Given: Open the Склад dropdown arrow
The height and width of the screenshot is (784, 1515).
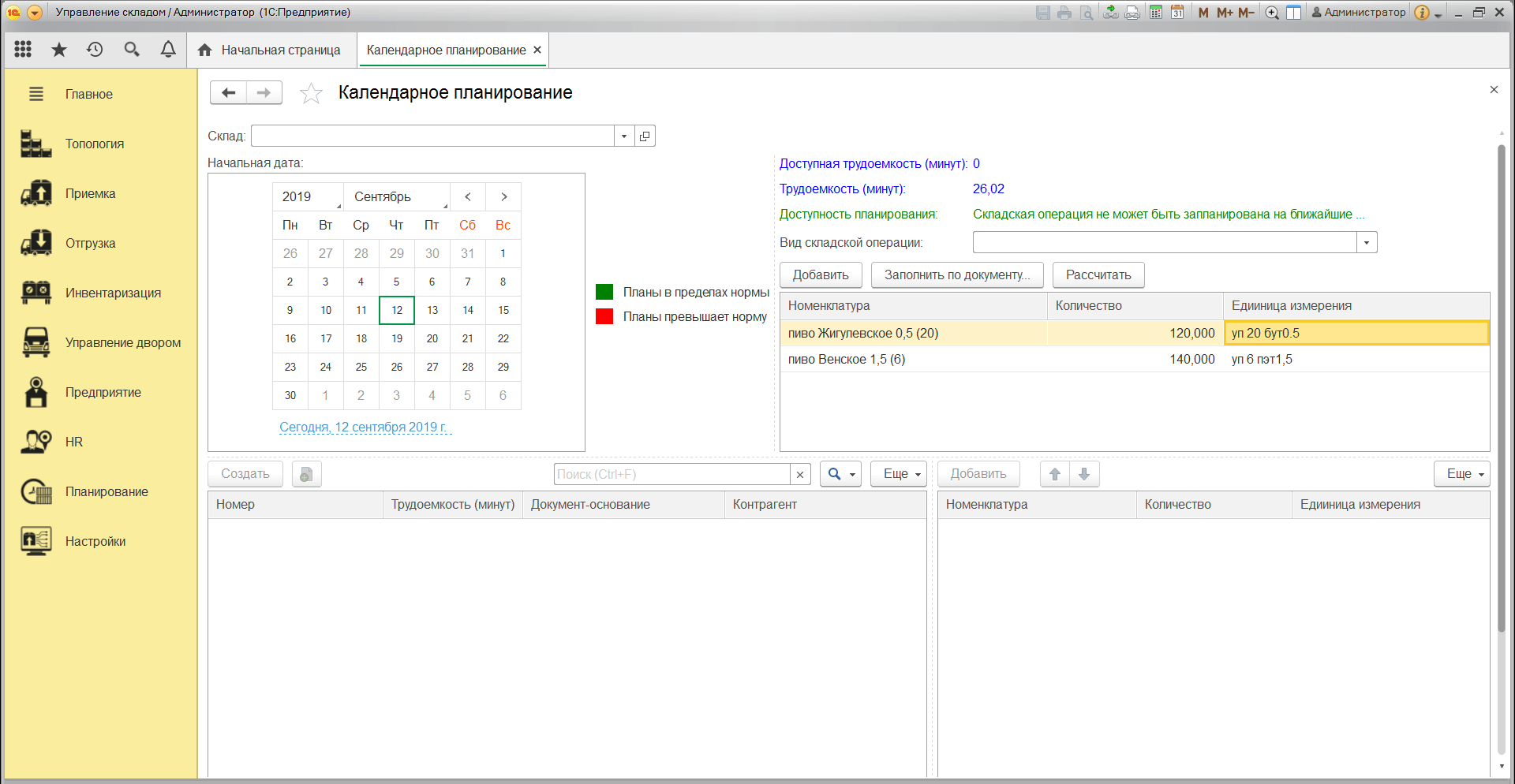Looking at the screenshot, I should tap(624, 136).
